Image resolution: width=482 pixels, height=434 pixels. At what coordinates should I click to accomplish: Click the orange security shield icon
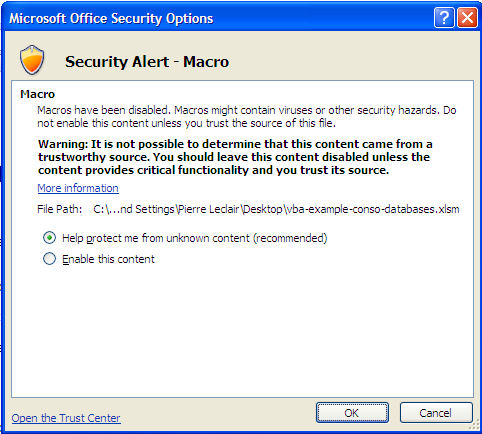32,60
